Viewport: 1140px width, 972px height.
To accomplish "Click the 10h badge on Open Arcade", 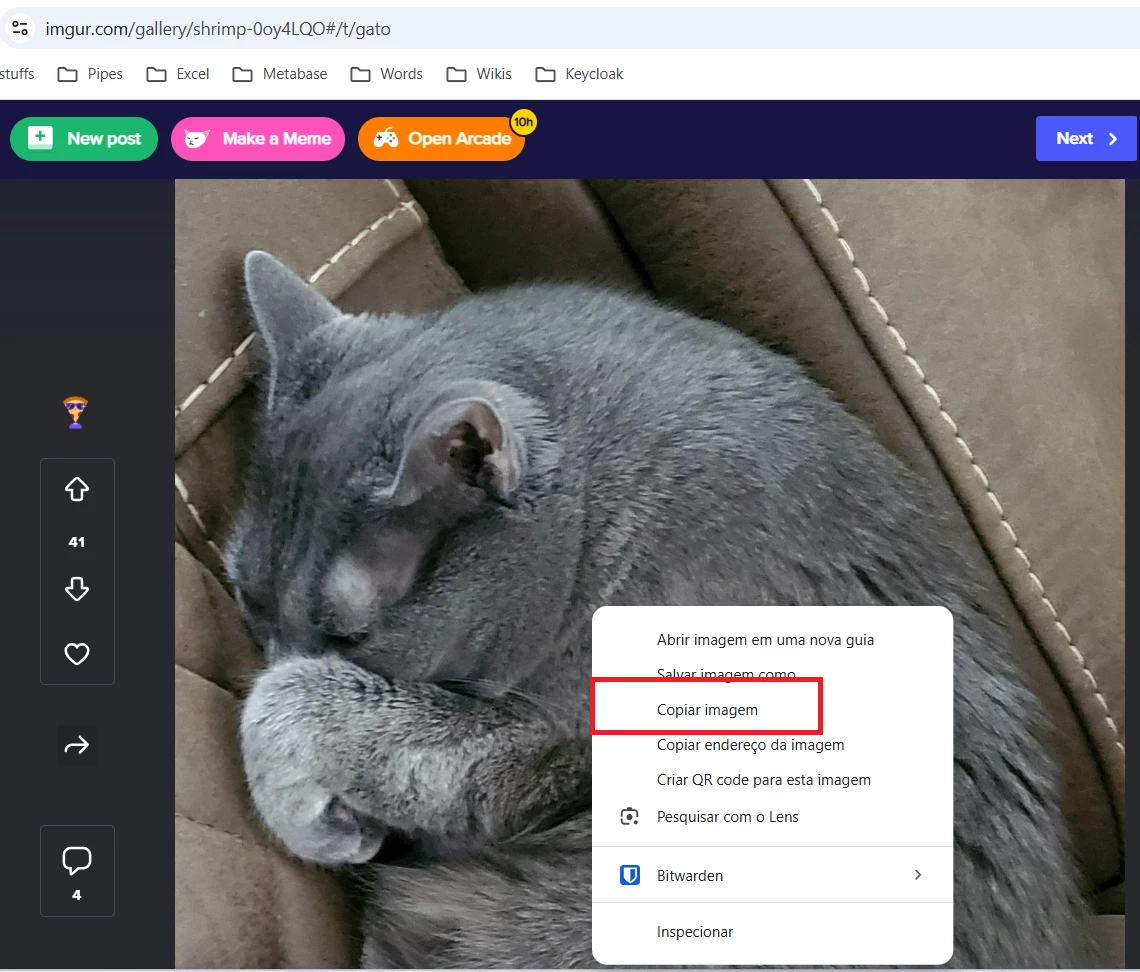I will pos(523,122).
